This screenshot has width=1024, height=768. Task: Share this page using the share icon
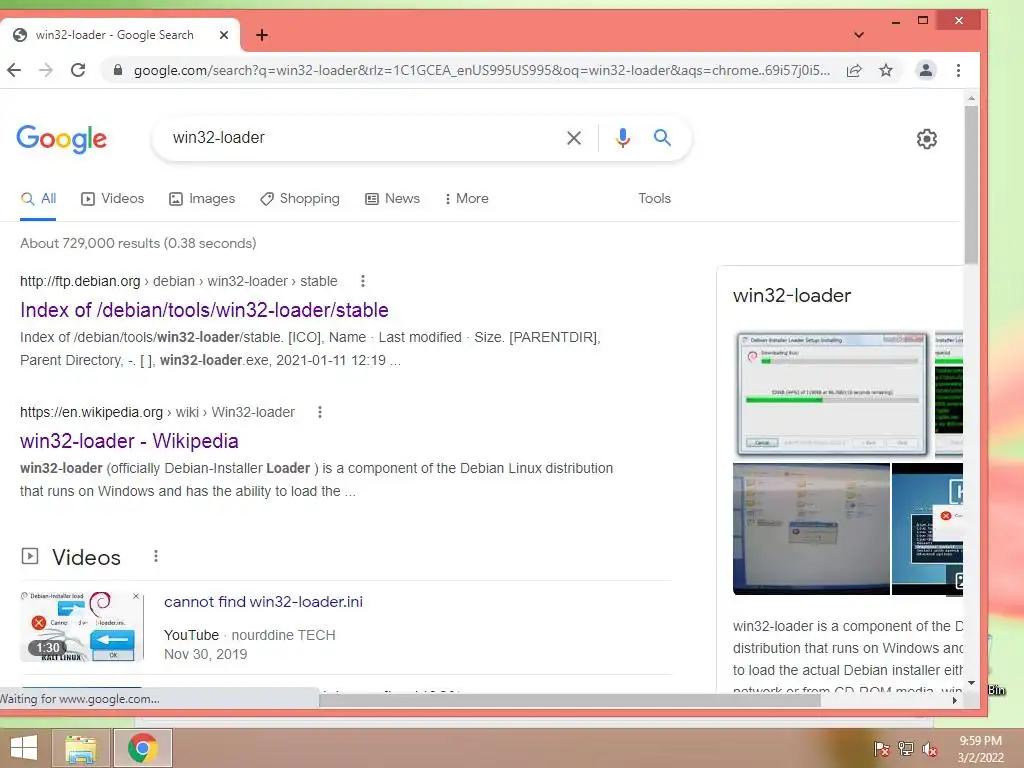pos(854,70)
